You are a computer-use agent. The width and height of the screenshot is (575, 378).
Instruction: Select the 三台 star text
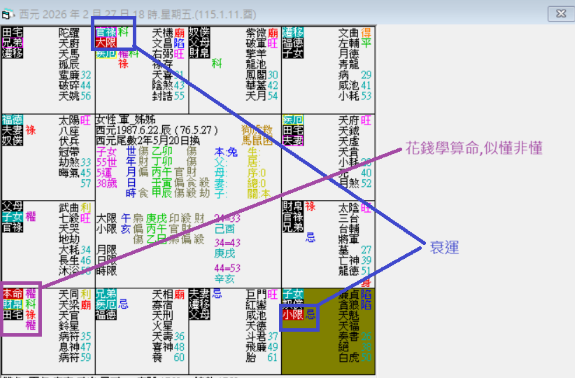pos(348,219)
